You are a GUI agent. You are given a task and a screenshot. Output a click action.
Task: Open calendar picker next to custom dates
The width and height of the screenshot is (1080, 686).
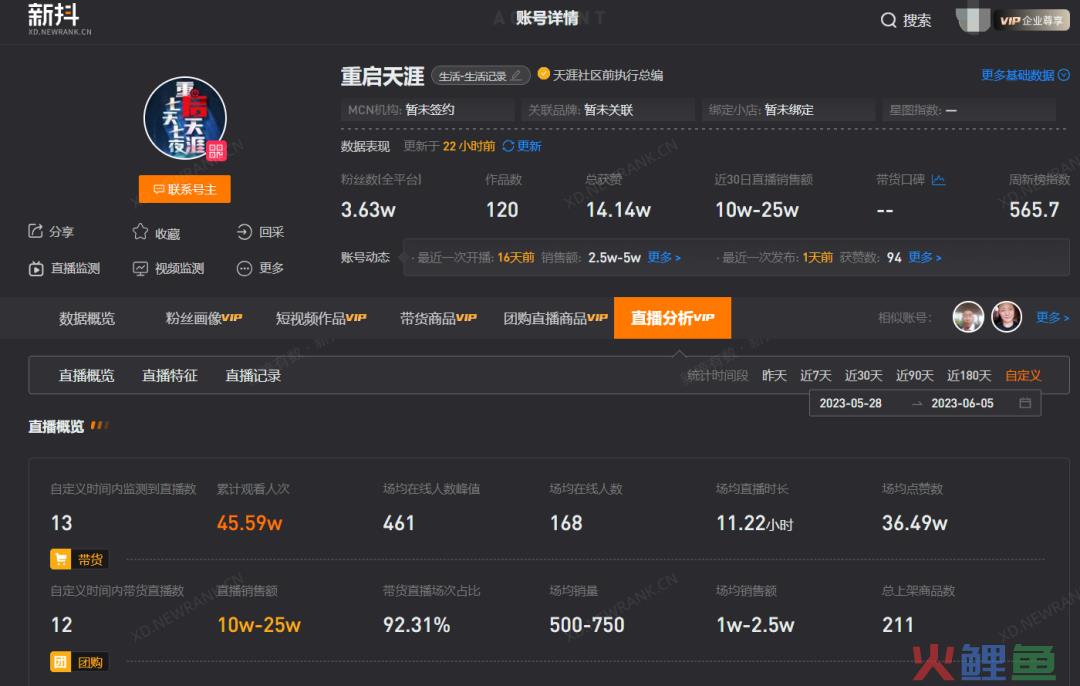point(1023,403)
